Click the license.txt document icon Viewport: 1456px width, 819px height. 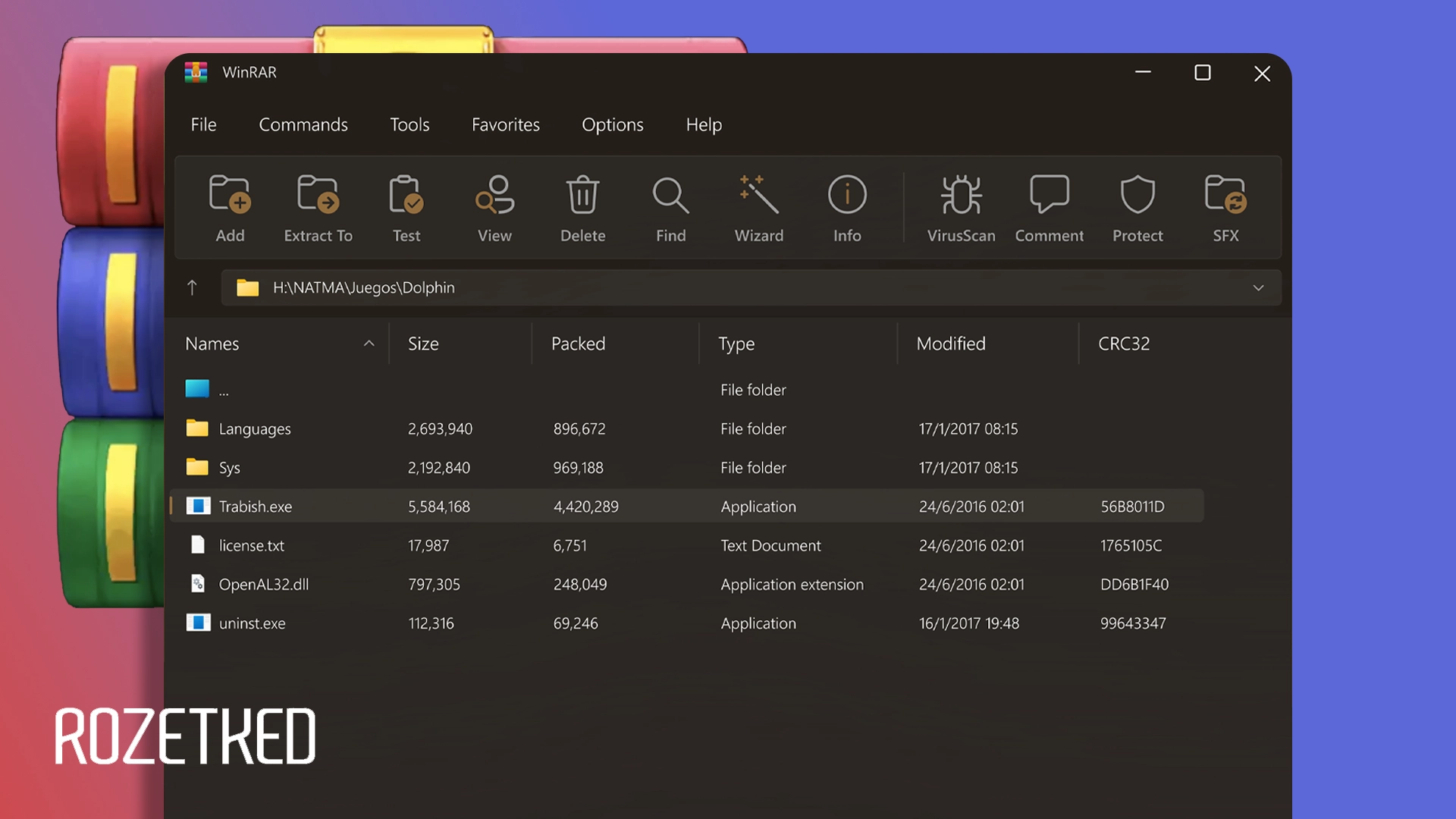point(198,544)
